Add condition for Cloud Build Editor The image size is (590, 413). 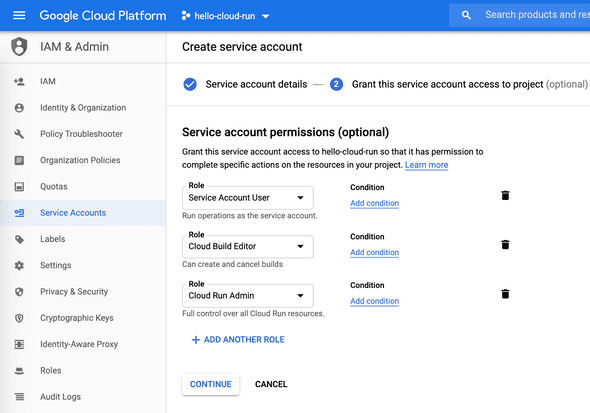(x=374, y=252)
